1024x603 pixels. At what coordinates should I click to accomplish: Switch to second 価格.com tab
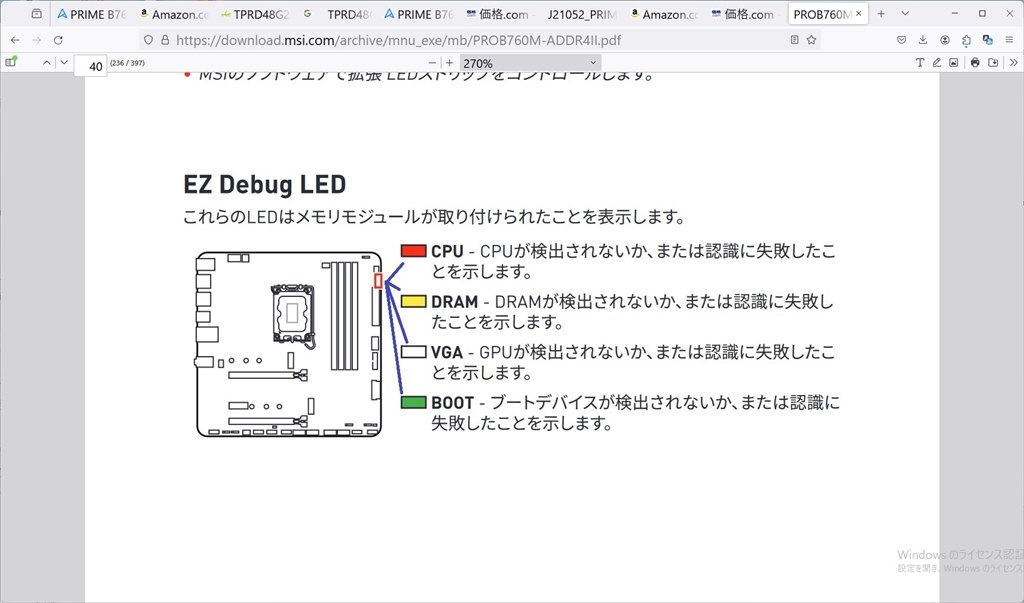(746, 14)
